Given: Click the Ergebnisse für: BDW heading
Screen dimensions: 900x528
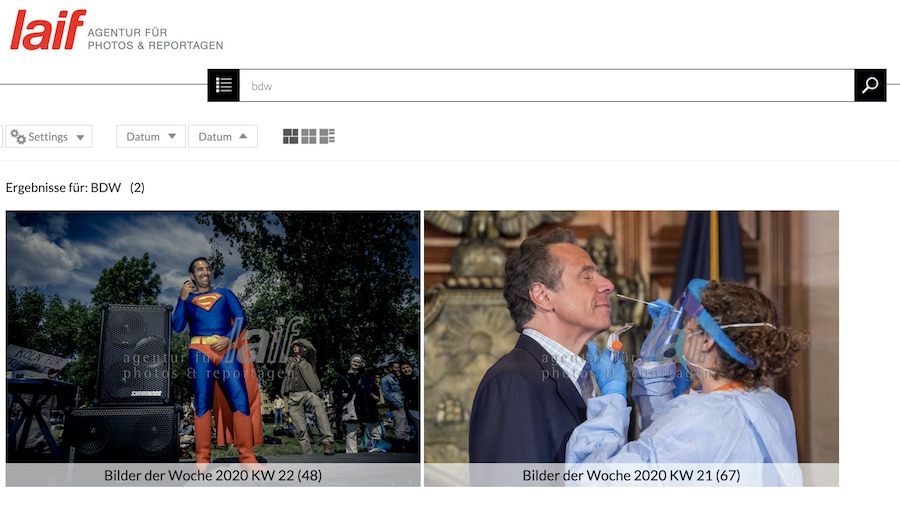Looking at the screenshot, I should click(x=63, y=188).
